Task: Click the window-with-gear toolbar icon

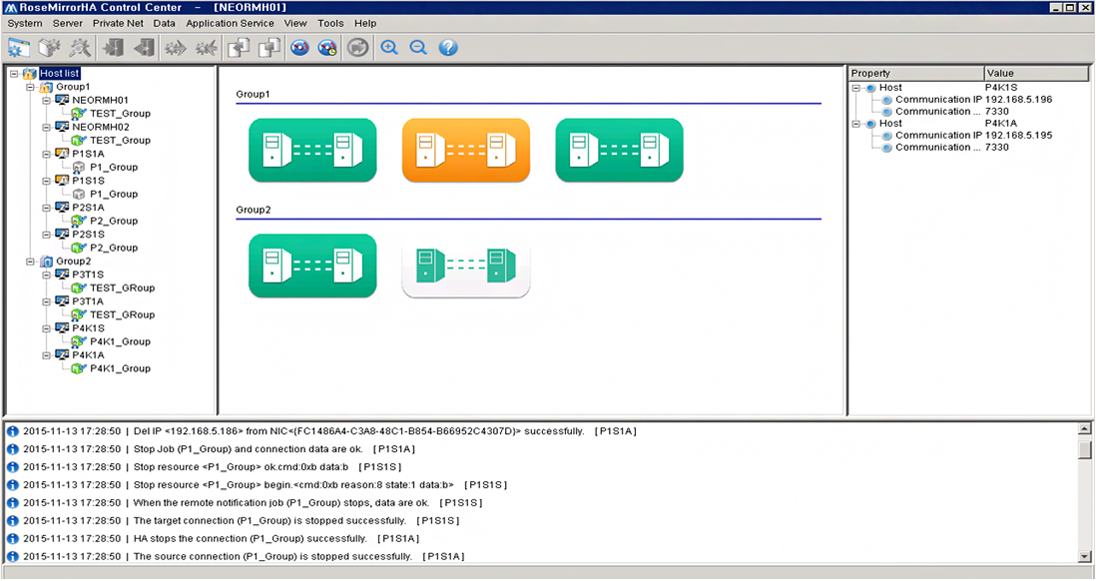Action: [x=19, y=48]
